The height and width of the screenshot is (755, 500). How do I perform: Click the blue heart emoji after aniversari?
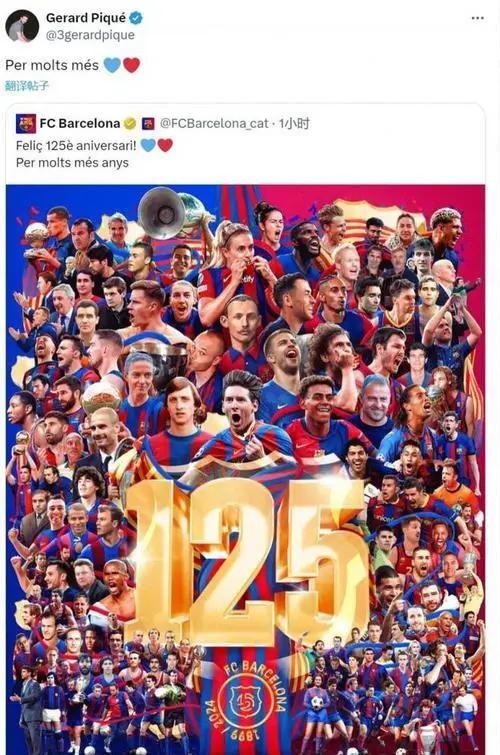pos(148,145)
